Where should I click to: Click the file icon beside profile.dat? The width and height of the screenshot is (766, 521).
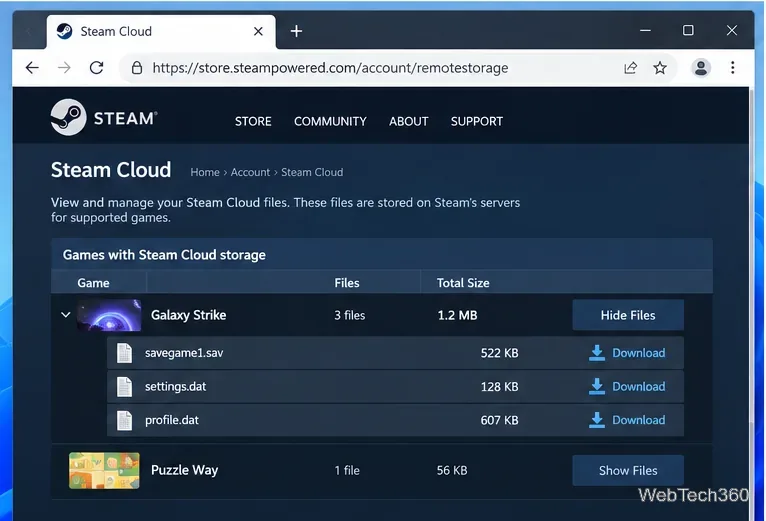click(x=125, y=420)
